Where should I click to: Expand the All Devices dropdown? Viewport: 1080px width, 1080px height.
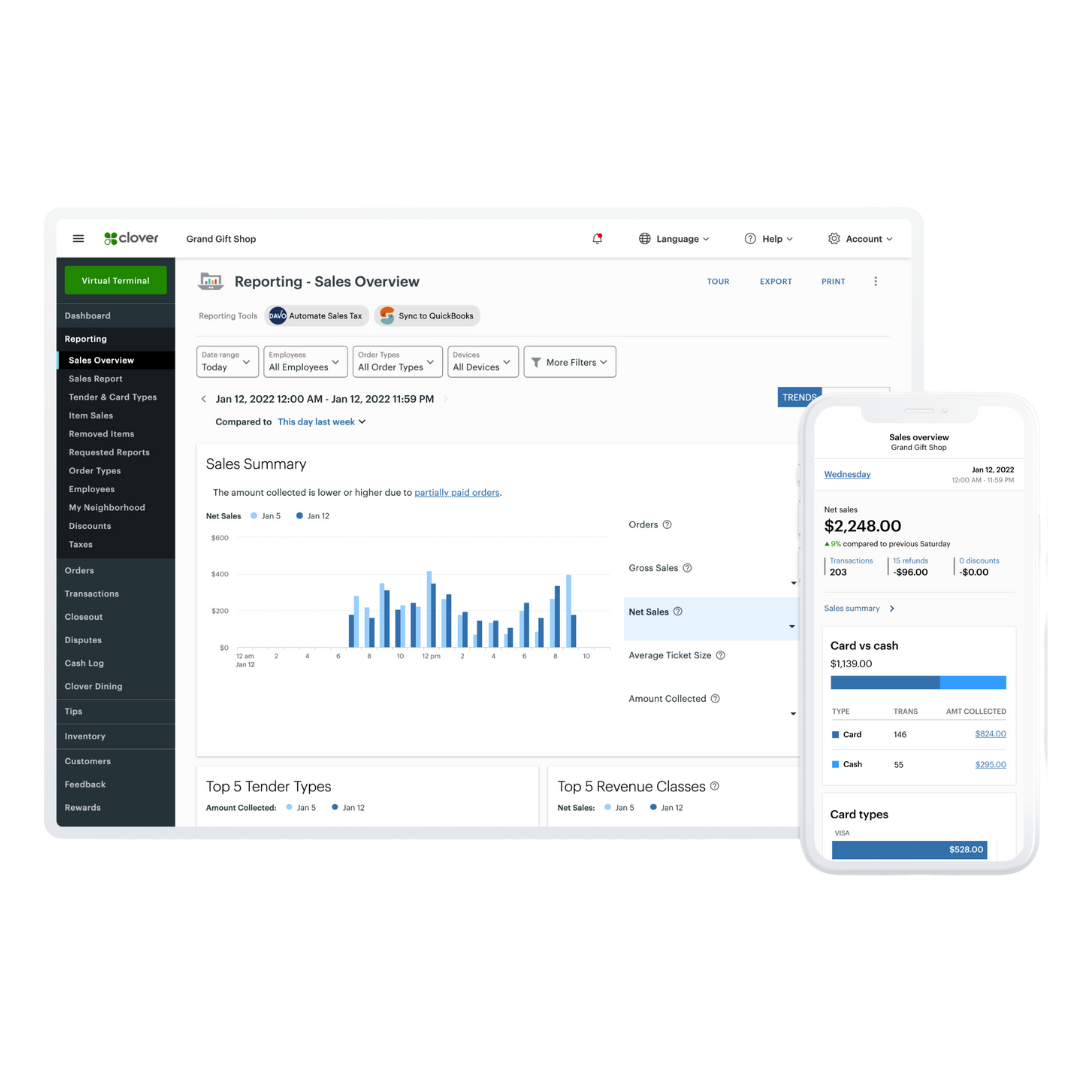(x=483, y=362)
